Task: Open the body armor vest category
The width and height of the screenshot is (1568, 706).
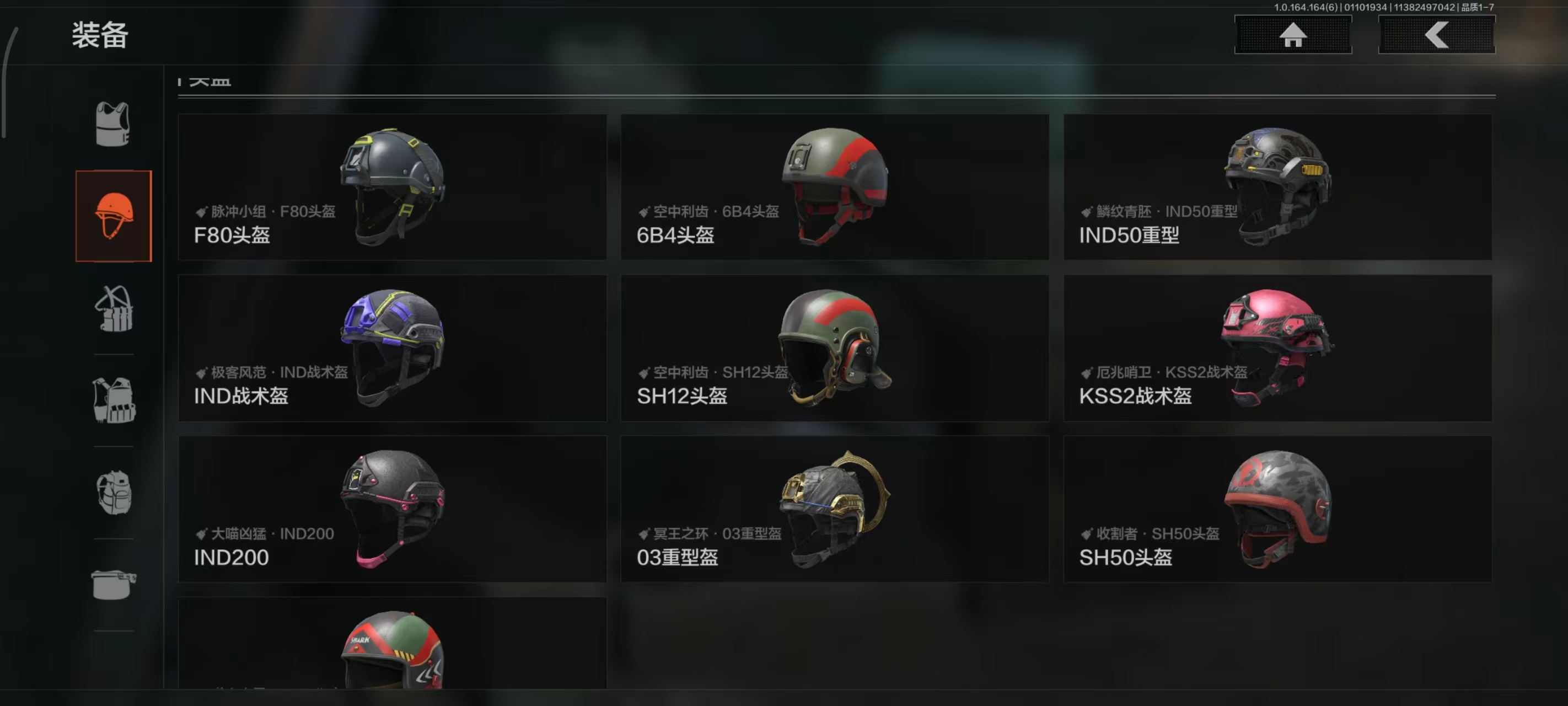Action: pos(113,124)
